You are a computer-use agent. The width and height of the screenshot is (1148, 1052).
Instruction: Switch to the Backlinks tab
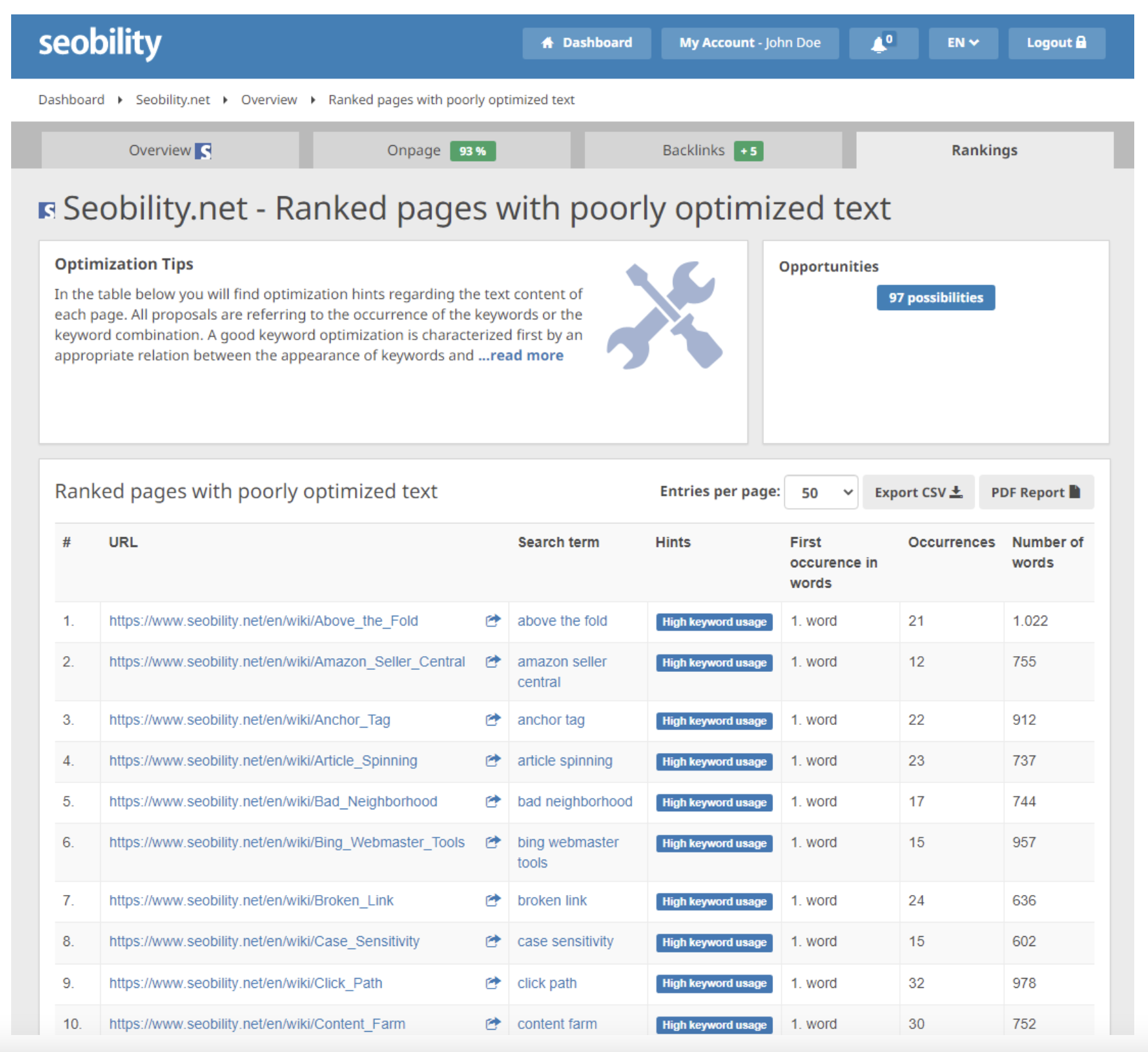[x=713, y=150]
